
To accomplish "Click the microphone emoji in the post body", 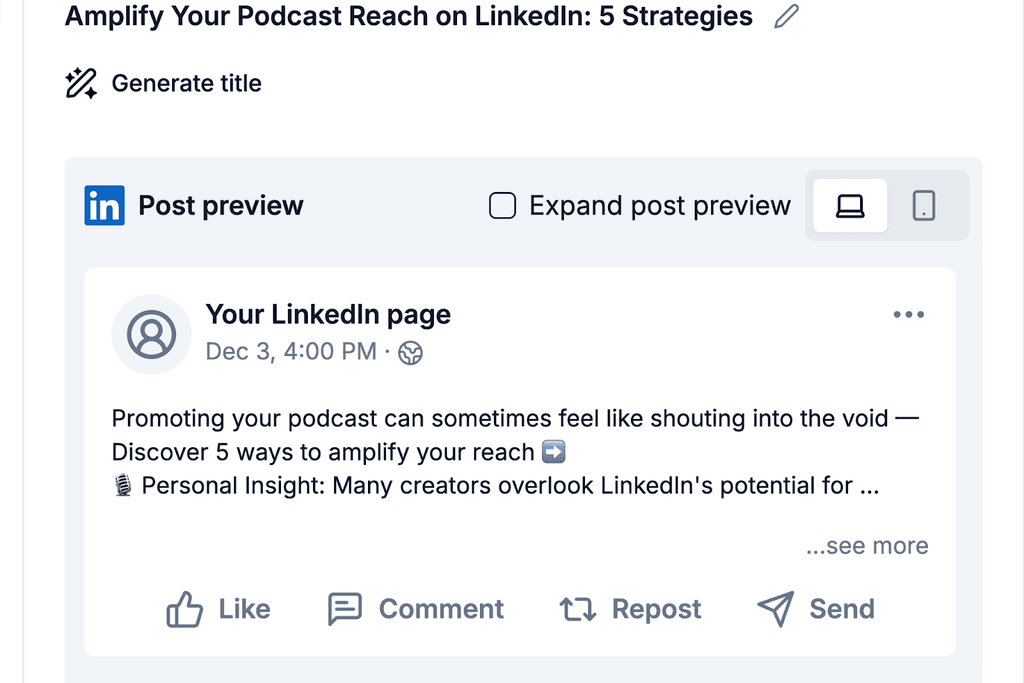I will (x=124, y=485).
